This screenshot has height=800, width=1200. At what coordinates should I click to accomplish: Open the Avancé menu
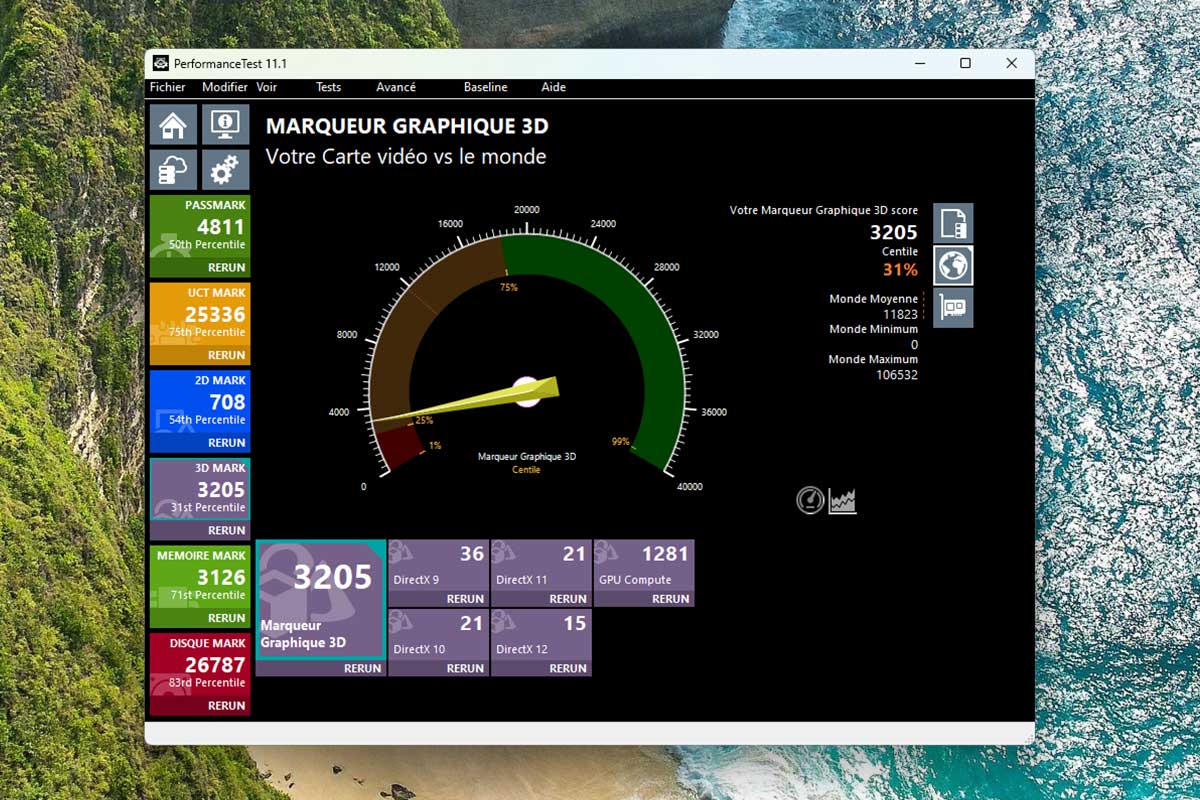[x=396, y=87]
